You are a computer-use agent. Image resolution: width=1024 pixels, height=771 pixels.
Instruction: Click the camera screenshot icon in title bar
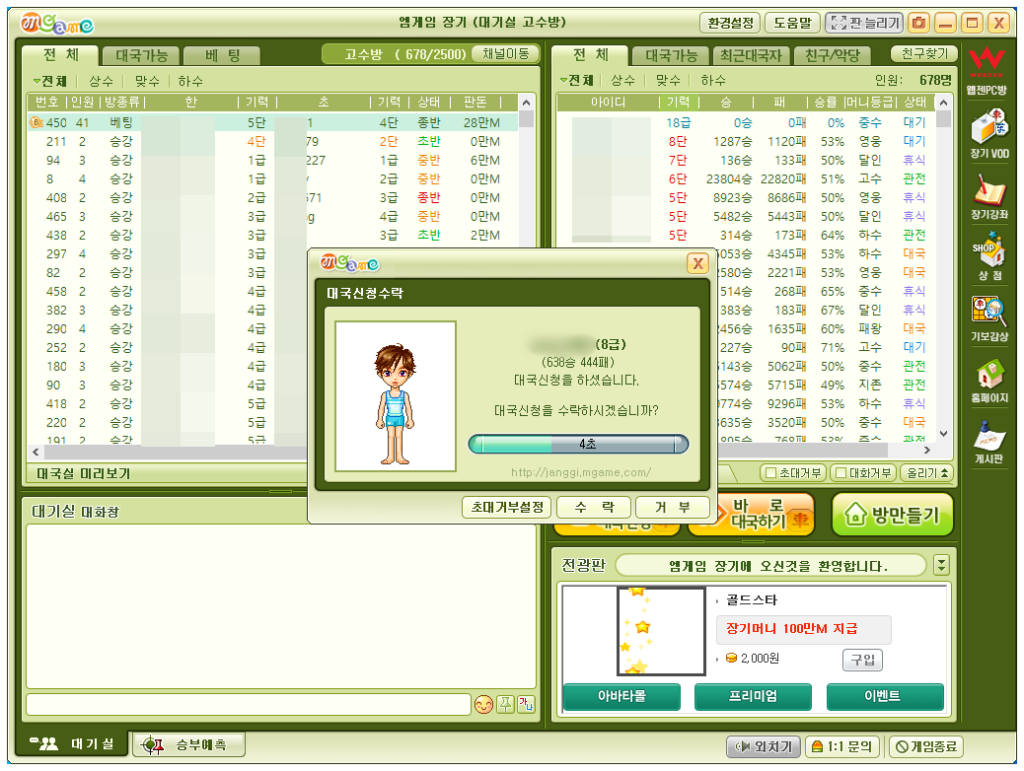(x=919, y=23)
